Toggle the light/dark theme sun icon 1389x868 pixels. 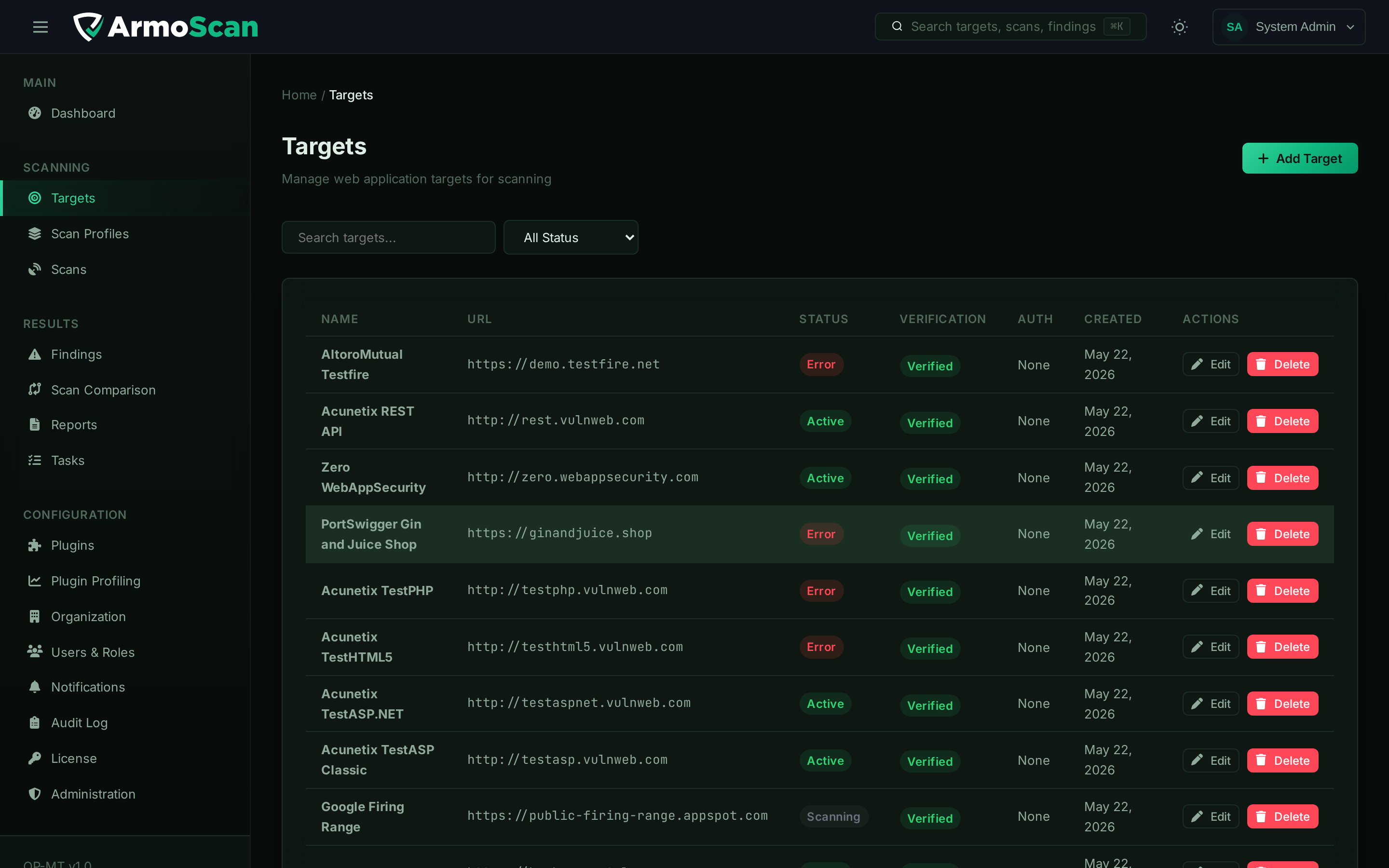tap(1179, 27)
